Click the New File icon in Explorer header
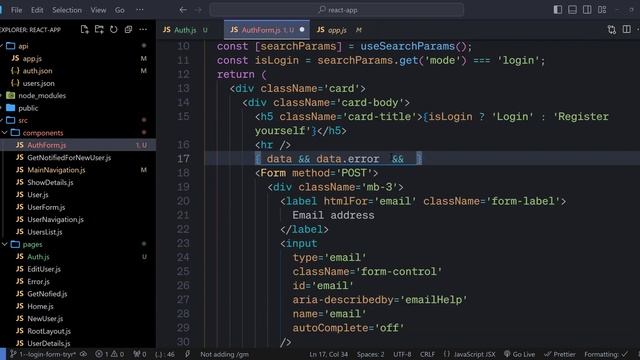640x360 pixels. click(84, 29)
